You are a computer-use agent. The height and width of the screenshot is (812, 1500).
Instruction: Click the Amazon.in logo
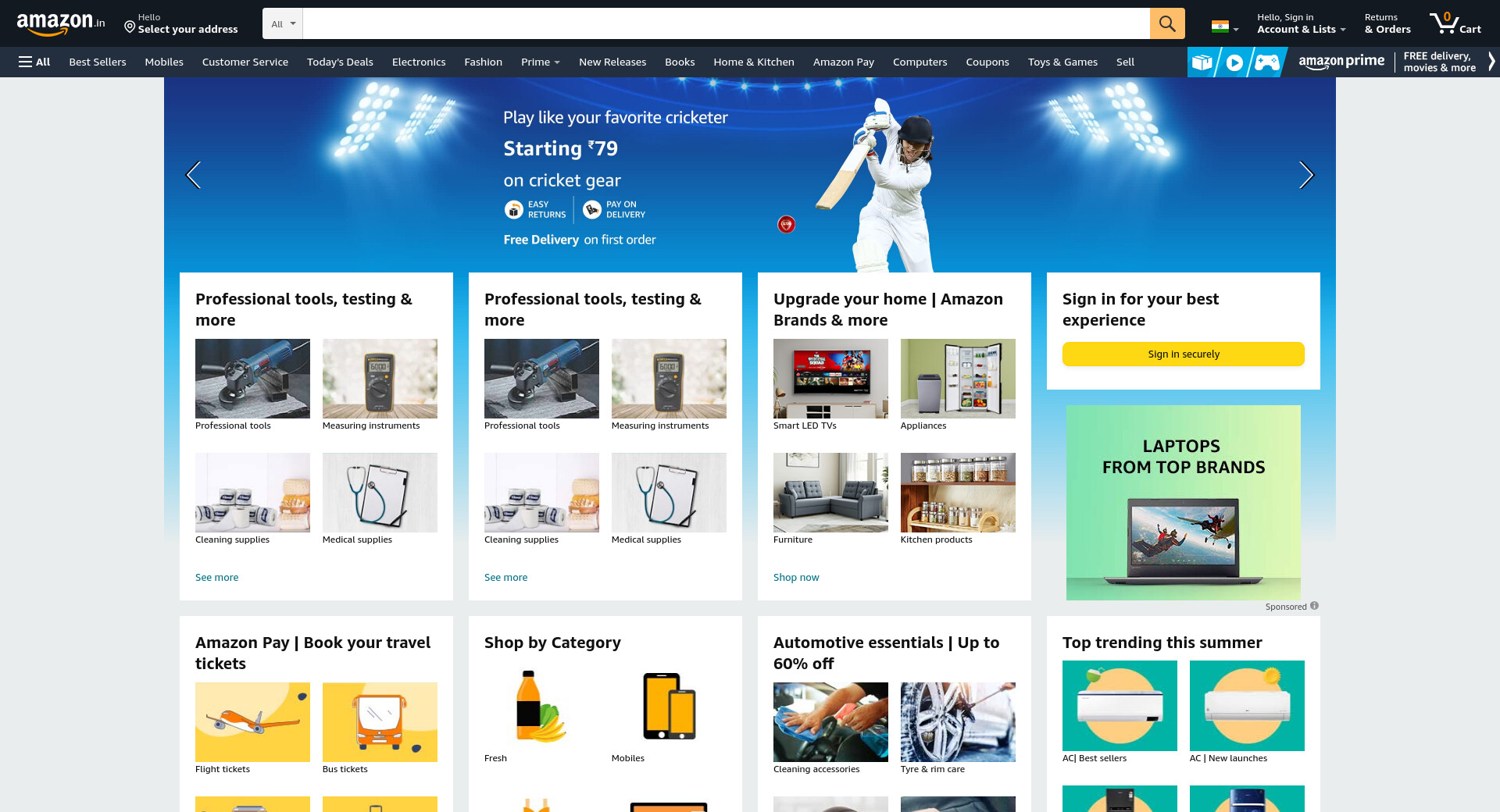coord(61,23)
